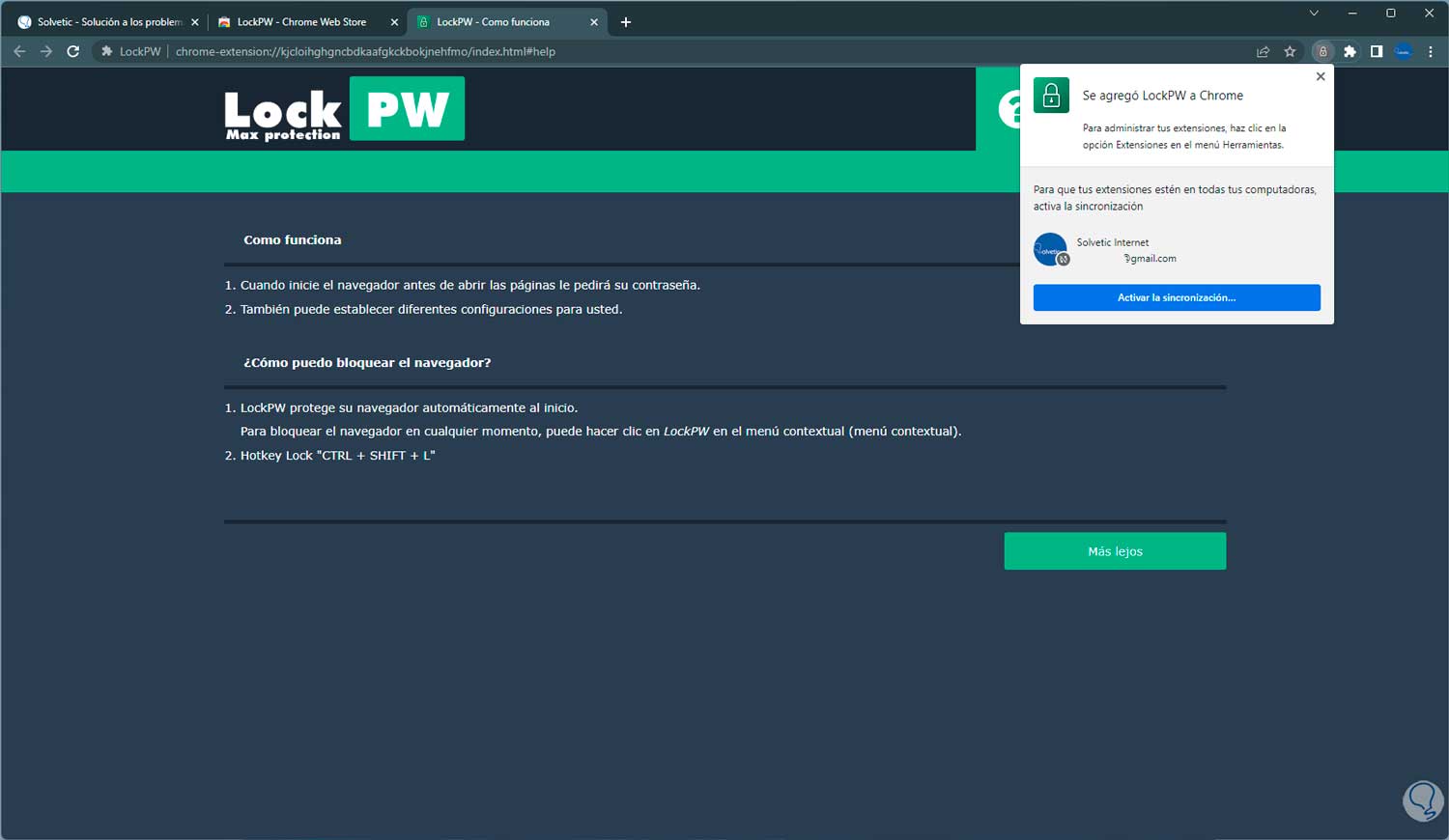Close the LockPW Chrome Web Store tab

coord(394,22)
